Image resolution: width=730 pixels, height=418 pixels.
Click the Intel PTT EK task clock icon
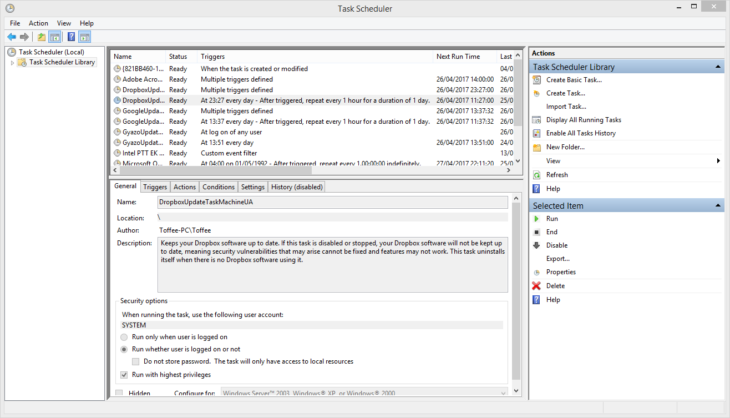117,153
